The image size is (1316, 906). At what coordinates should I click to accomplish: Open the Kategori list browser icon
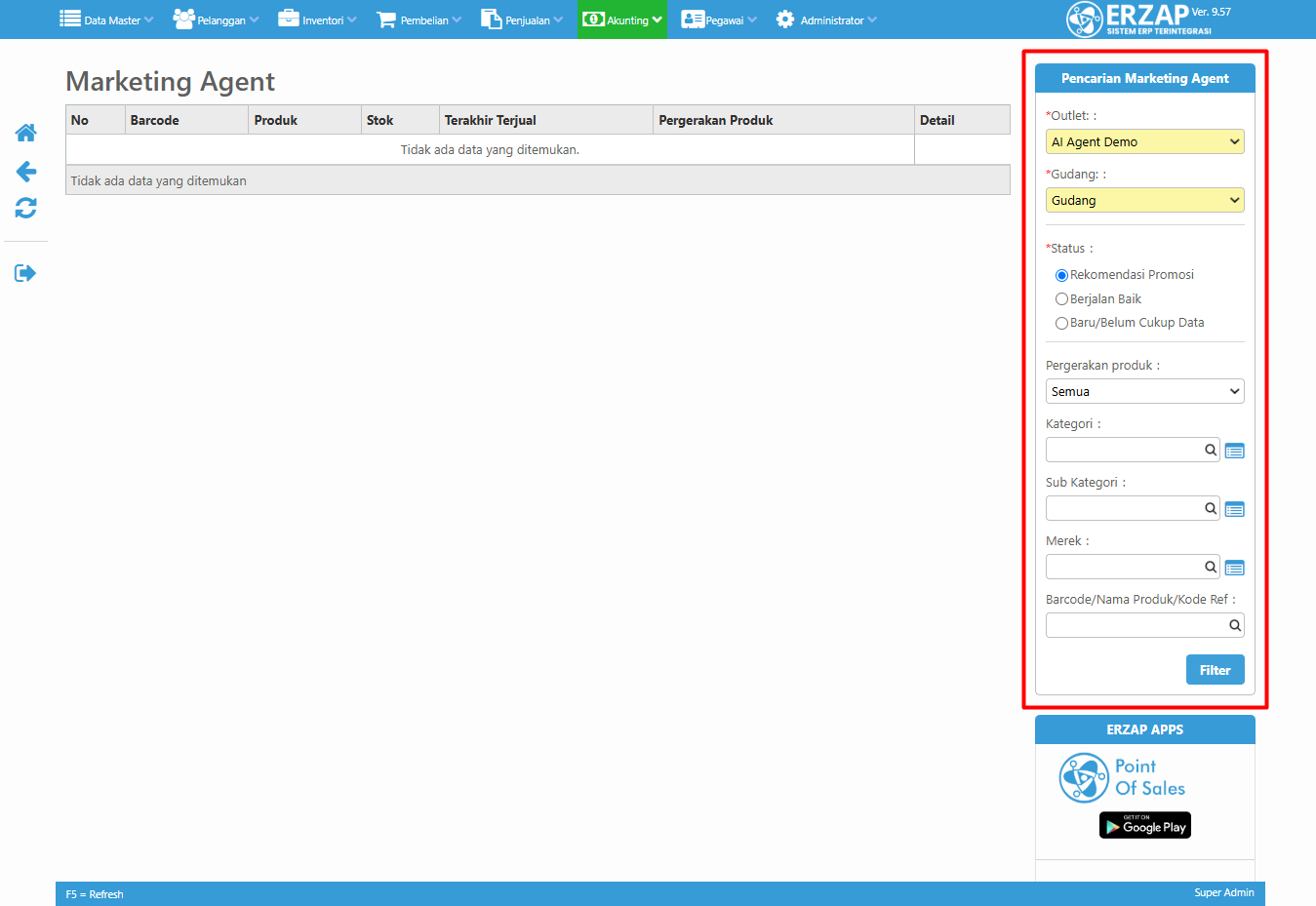tap(1234, 451)
